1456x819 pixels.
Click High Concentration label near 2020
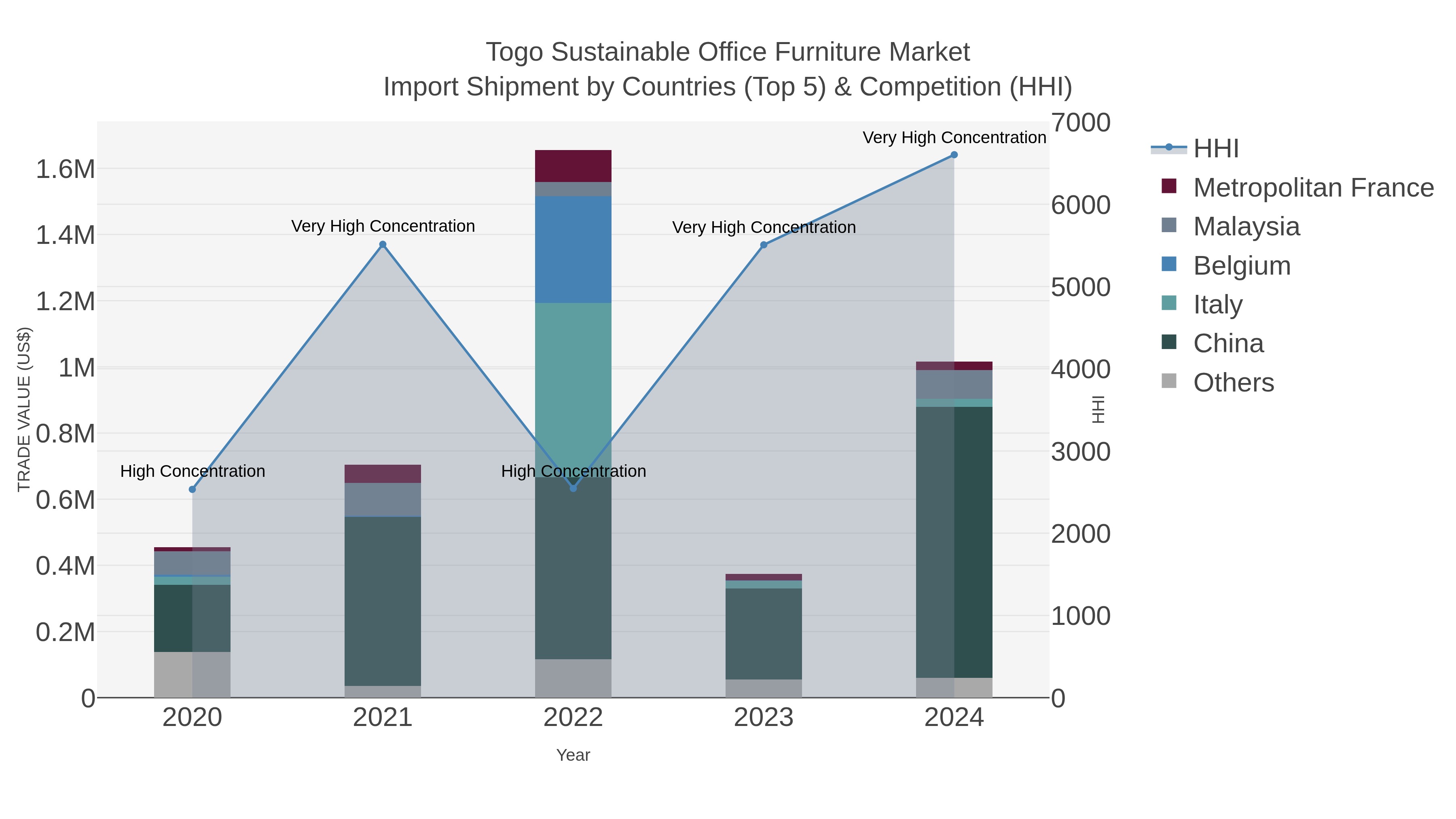click(x=193, y=471)
